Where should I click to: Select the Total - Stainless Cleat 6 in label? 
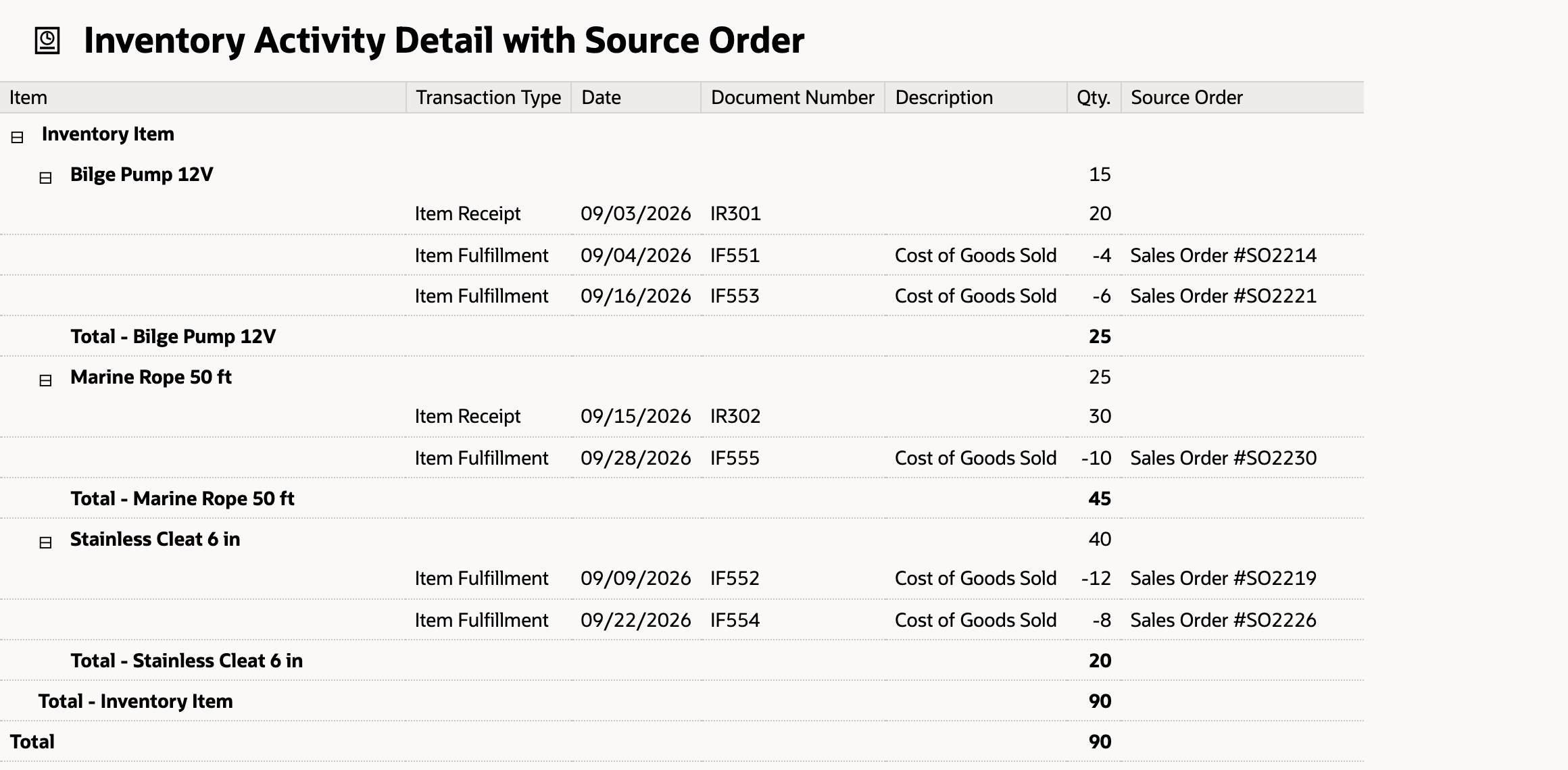(187, 661)
